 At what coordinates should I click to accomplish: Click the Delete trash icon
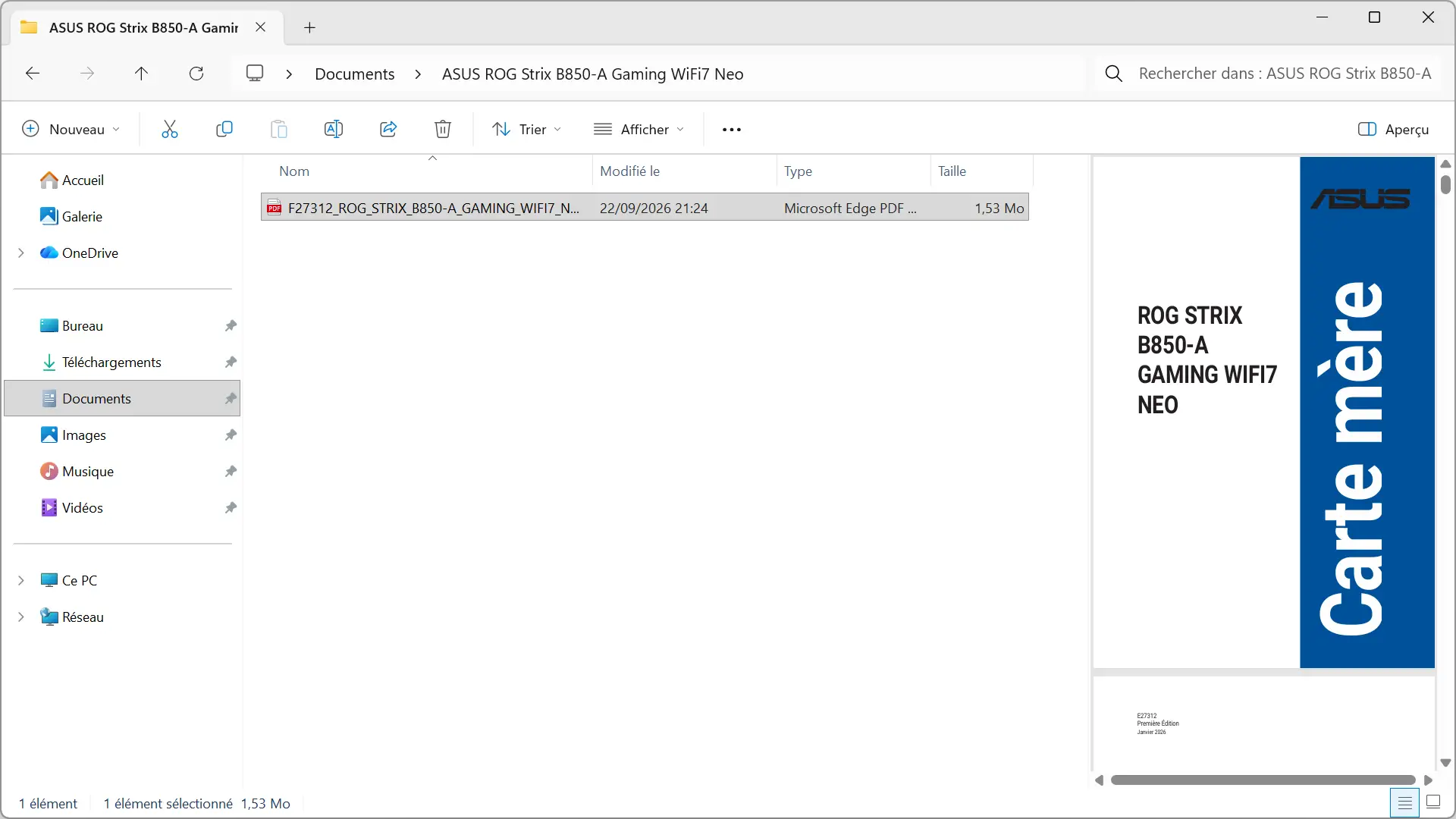coord(443,129)
